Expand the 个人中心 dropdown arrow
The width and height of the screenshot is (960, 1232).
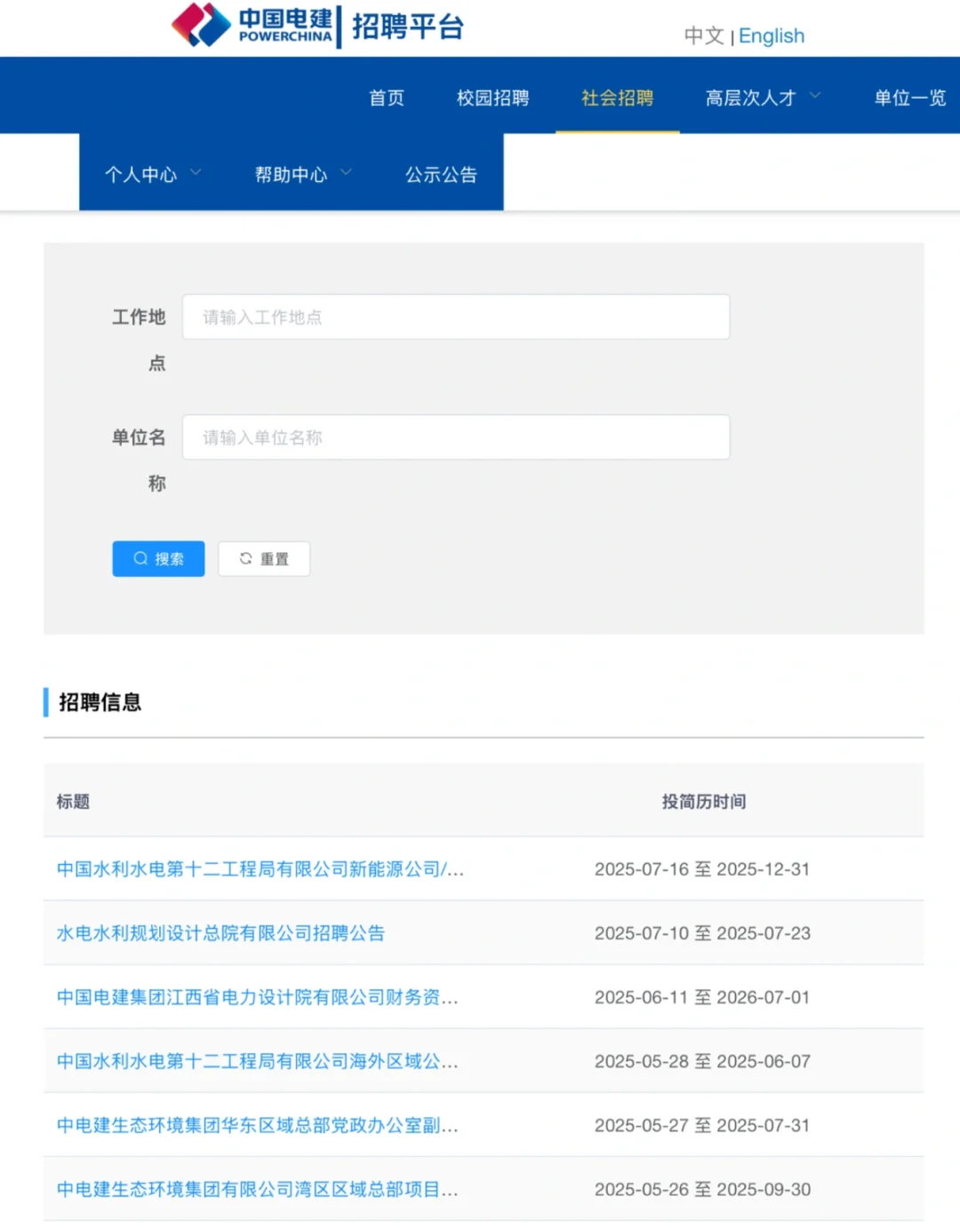coord(196,172)
